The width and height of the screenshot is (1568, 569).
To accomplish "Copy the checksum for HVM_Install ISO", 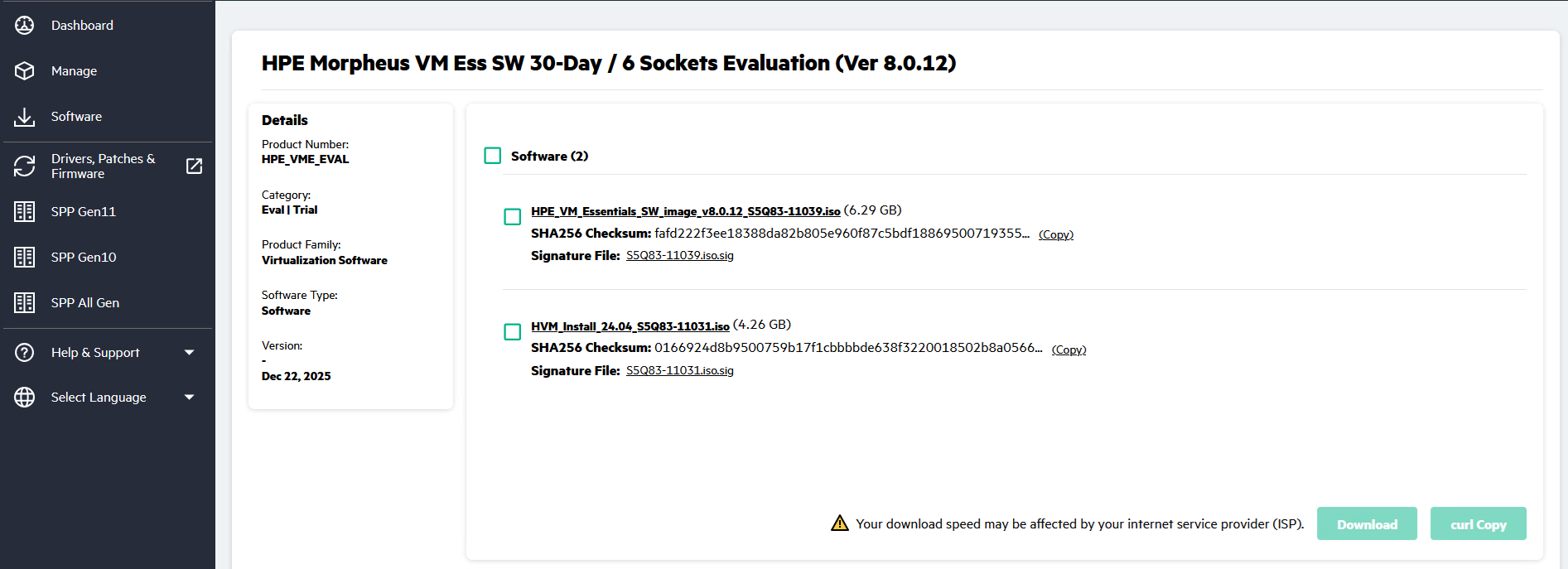I will (x=1069, y=350).
